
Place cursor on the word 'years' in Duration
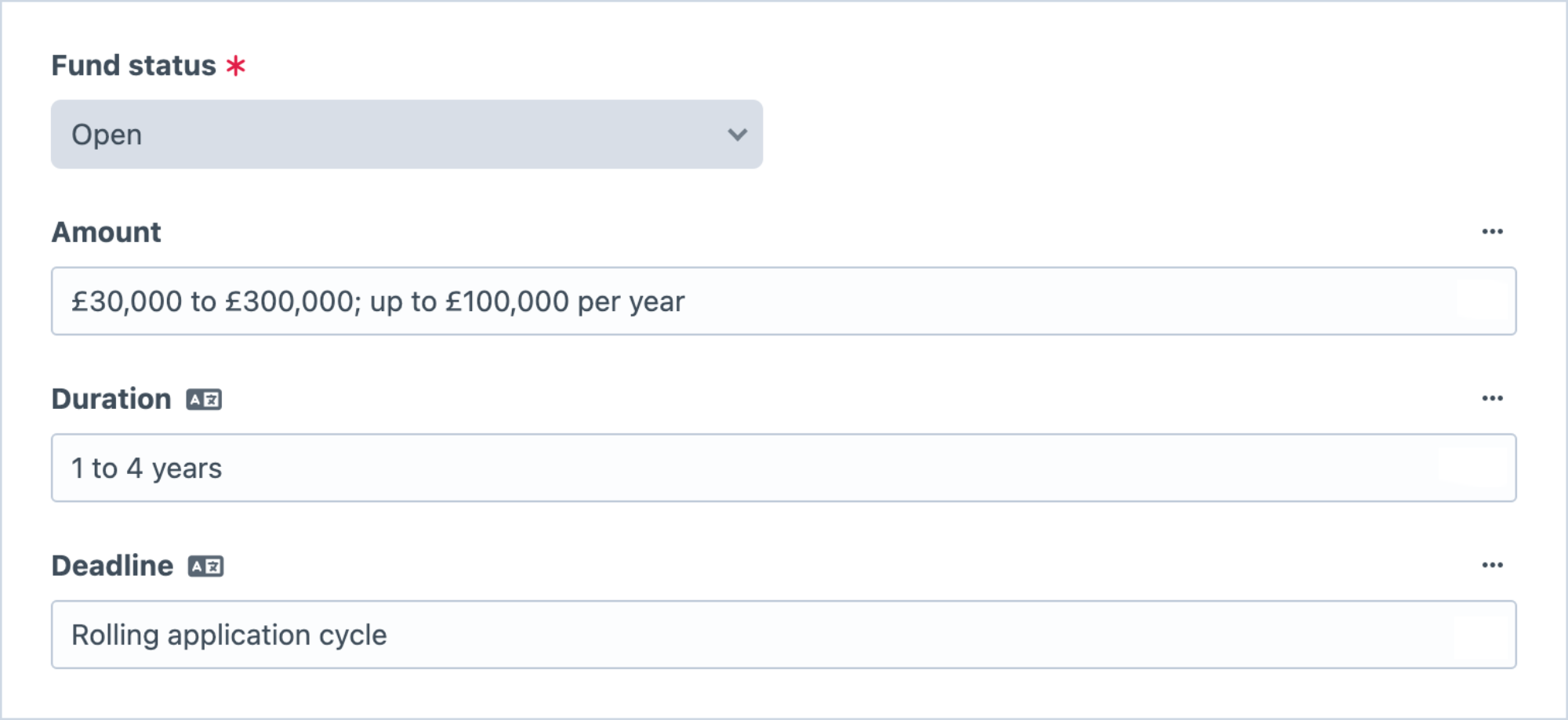187,469
